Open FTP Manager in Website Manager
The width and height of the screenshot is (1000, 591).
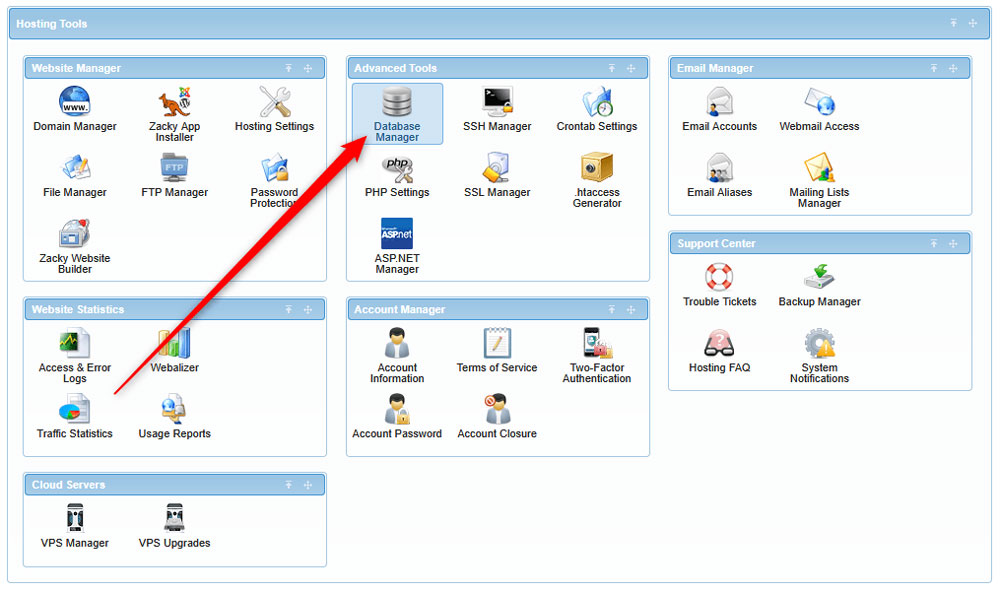pyautogui.click(x=174, y=172)
